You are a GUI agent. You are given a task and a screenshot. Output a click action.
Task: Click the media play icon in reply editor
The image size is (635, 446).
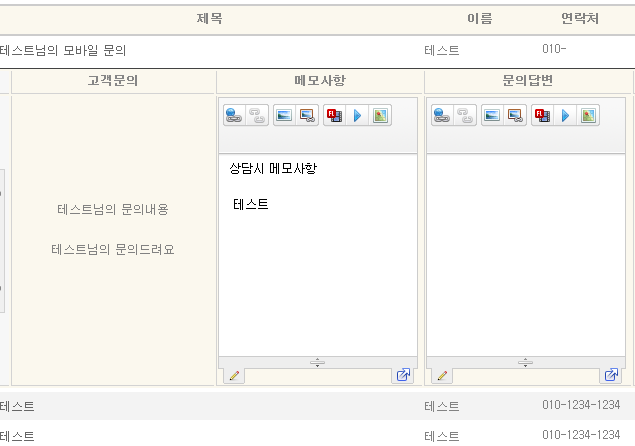(x=565, y=115)
